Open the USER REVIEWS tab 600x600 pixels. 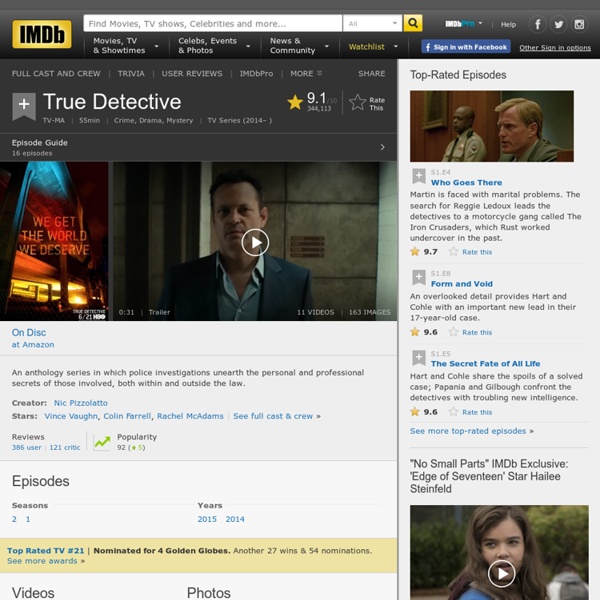coord(192,73)
